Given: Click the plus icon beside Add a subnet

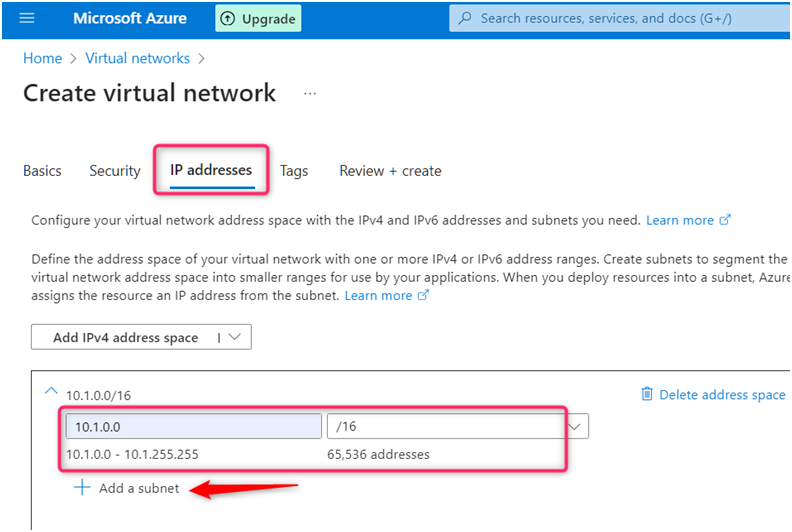Looking at the screenshot, I should [82, 488].
